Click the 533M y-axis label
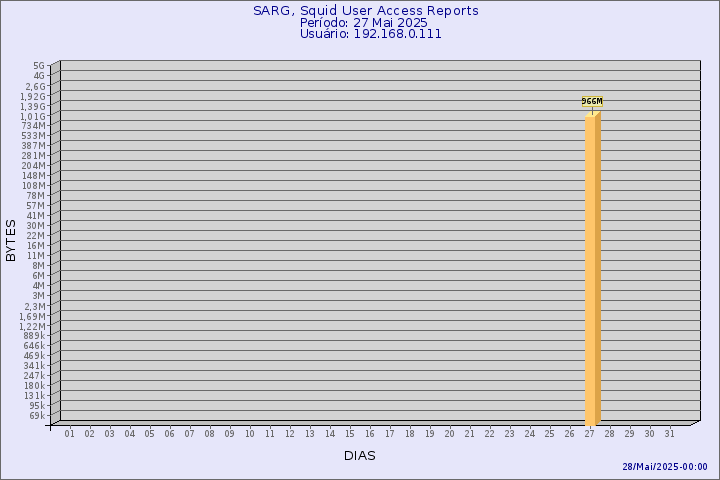The height and width of the screenshot is (480, 720). (34, 136)
